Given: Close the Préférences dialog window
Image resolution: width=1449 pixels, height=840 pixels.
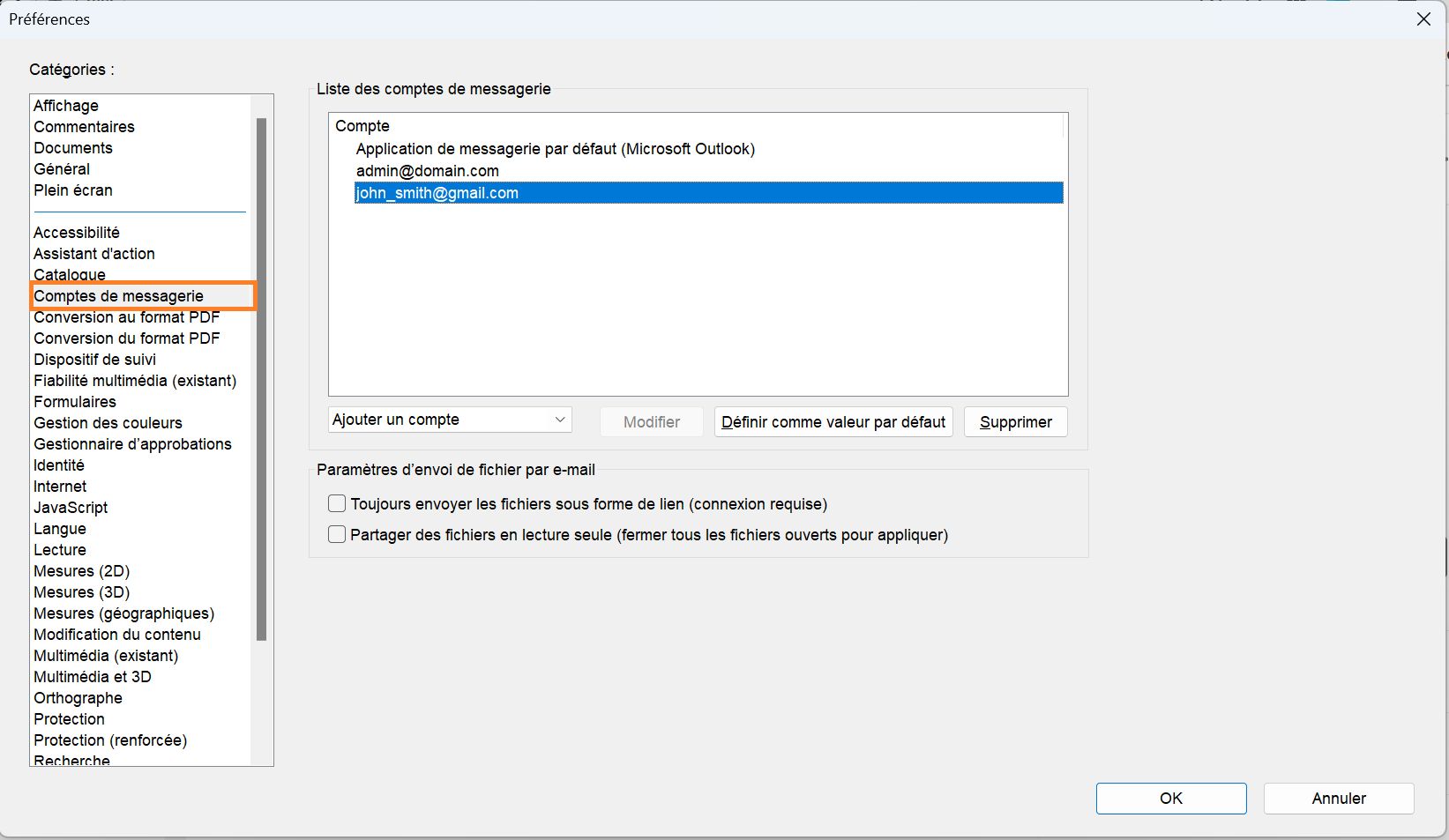Looking at the screenshot, I should point(1423,19).
